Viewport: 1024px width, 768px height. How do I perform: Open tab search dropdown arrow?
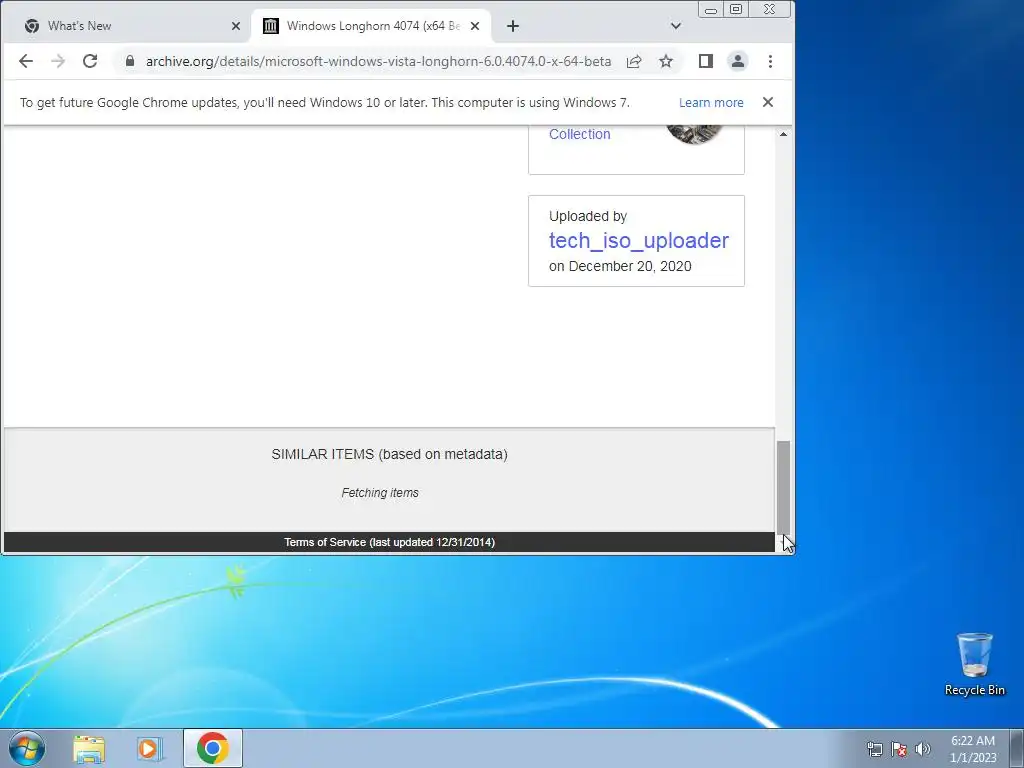click(x=676, y=26)
